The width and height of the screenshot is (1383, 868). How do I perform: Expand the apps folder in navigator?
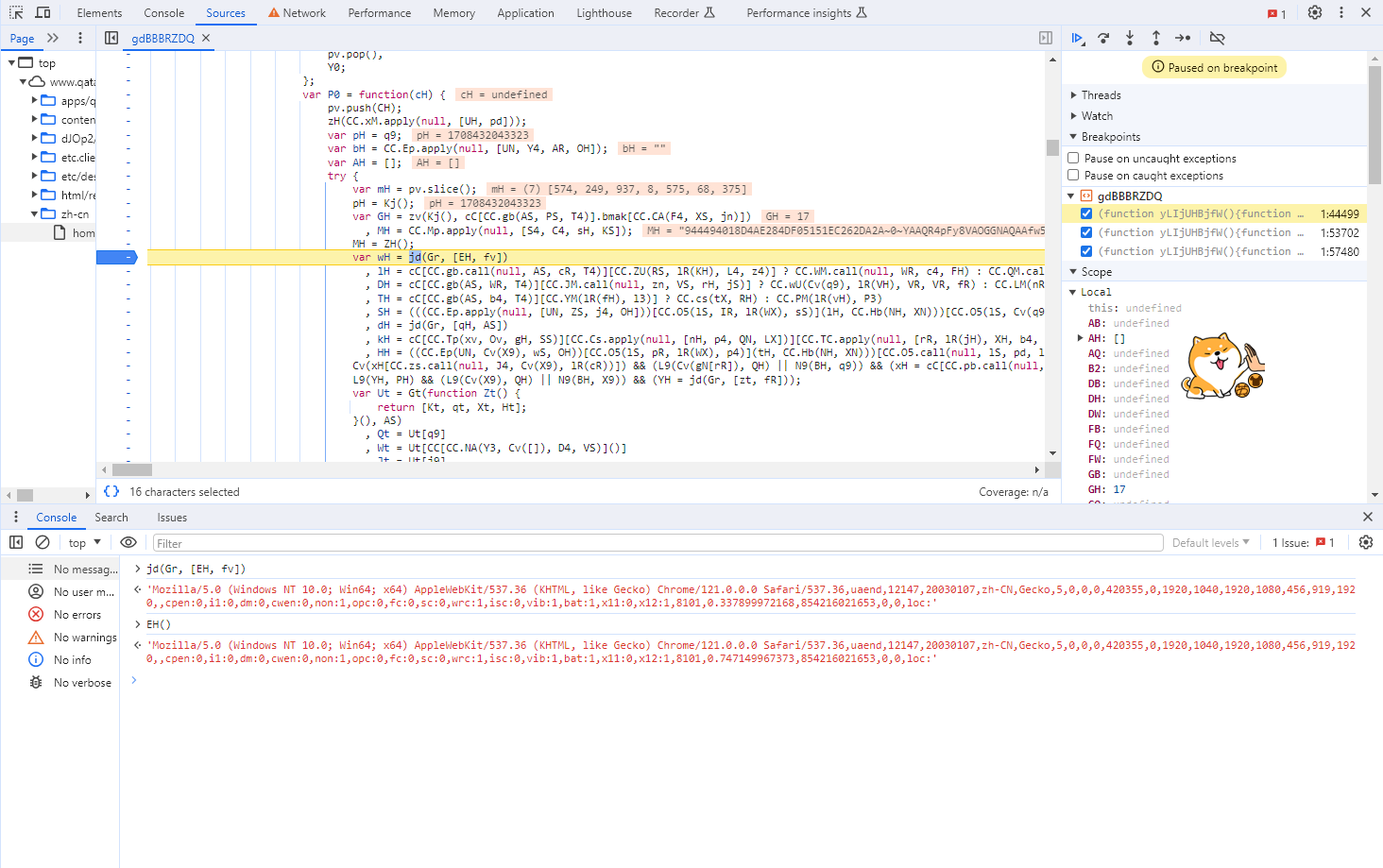coord(35,100)
